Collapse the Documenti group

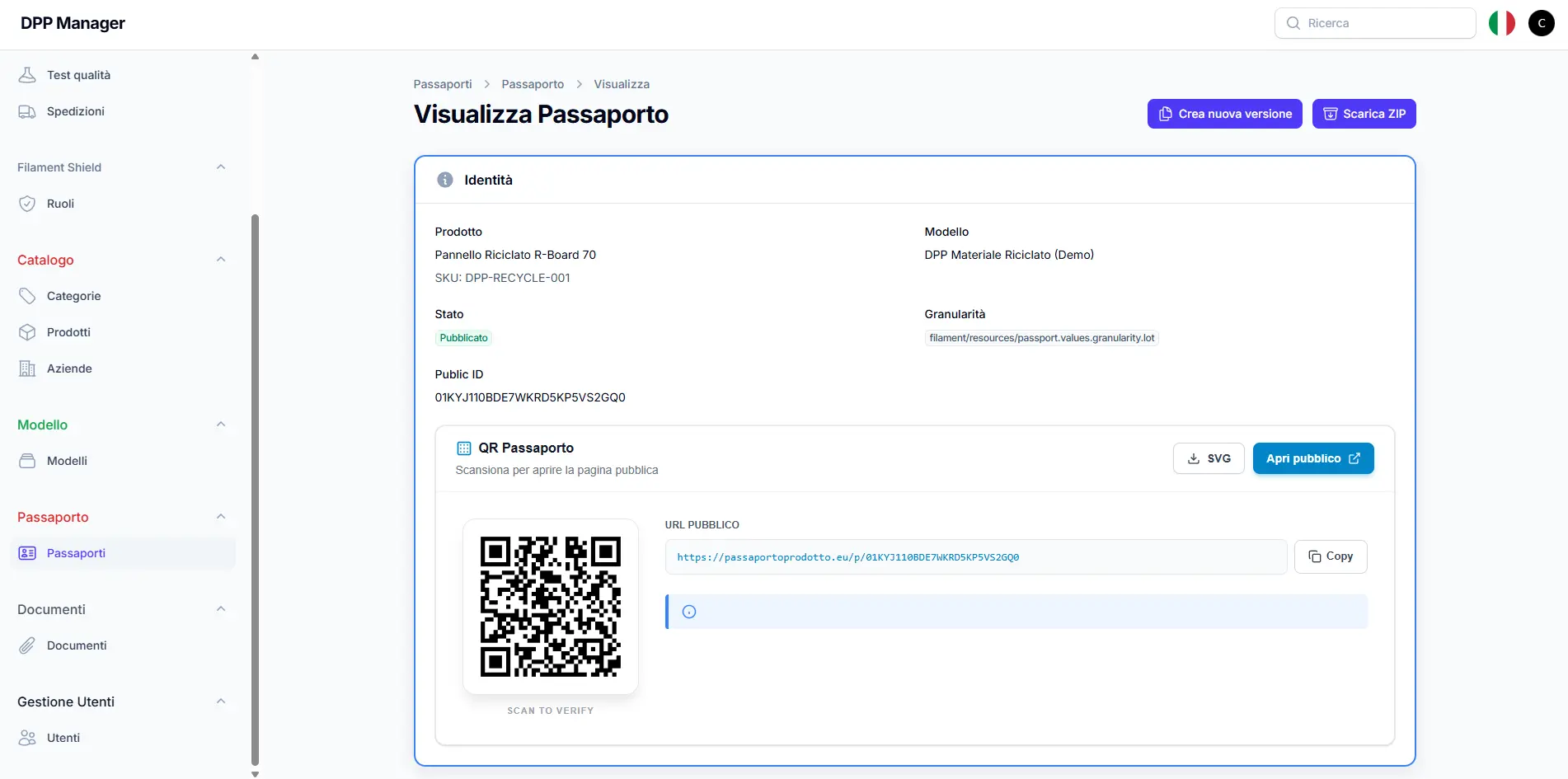tap(221, 609)
